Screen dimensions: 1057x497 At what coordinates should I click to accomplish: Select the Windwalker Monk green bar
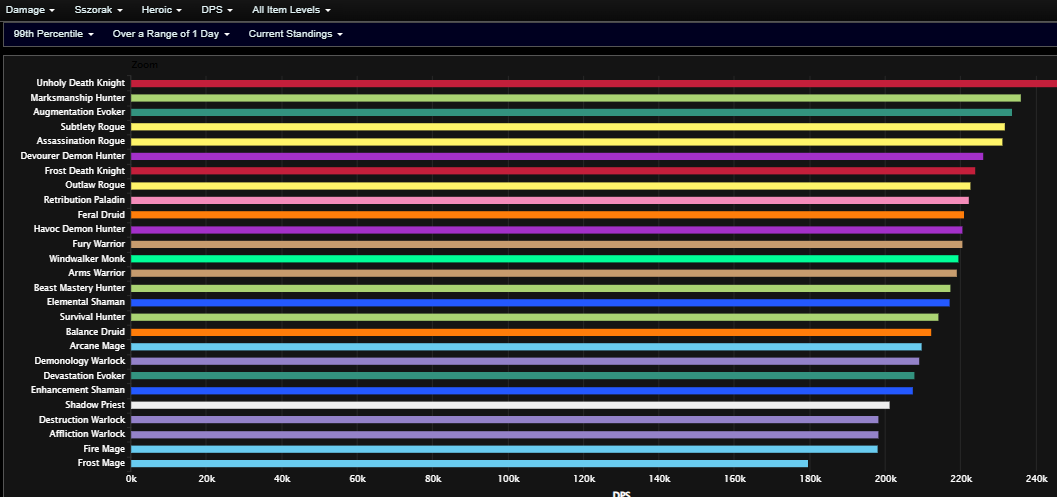point(545,259)
